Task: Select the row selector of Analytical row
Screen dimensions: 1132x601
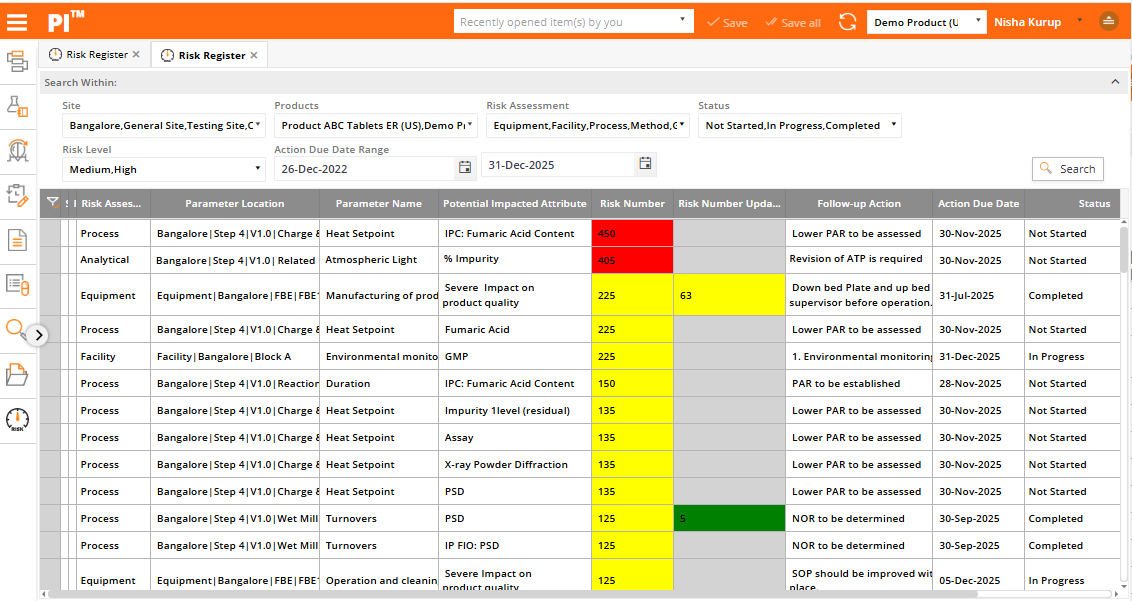Action: point(51,260)
